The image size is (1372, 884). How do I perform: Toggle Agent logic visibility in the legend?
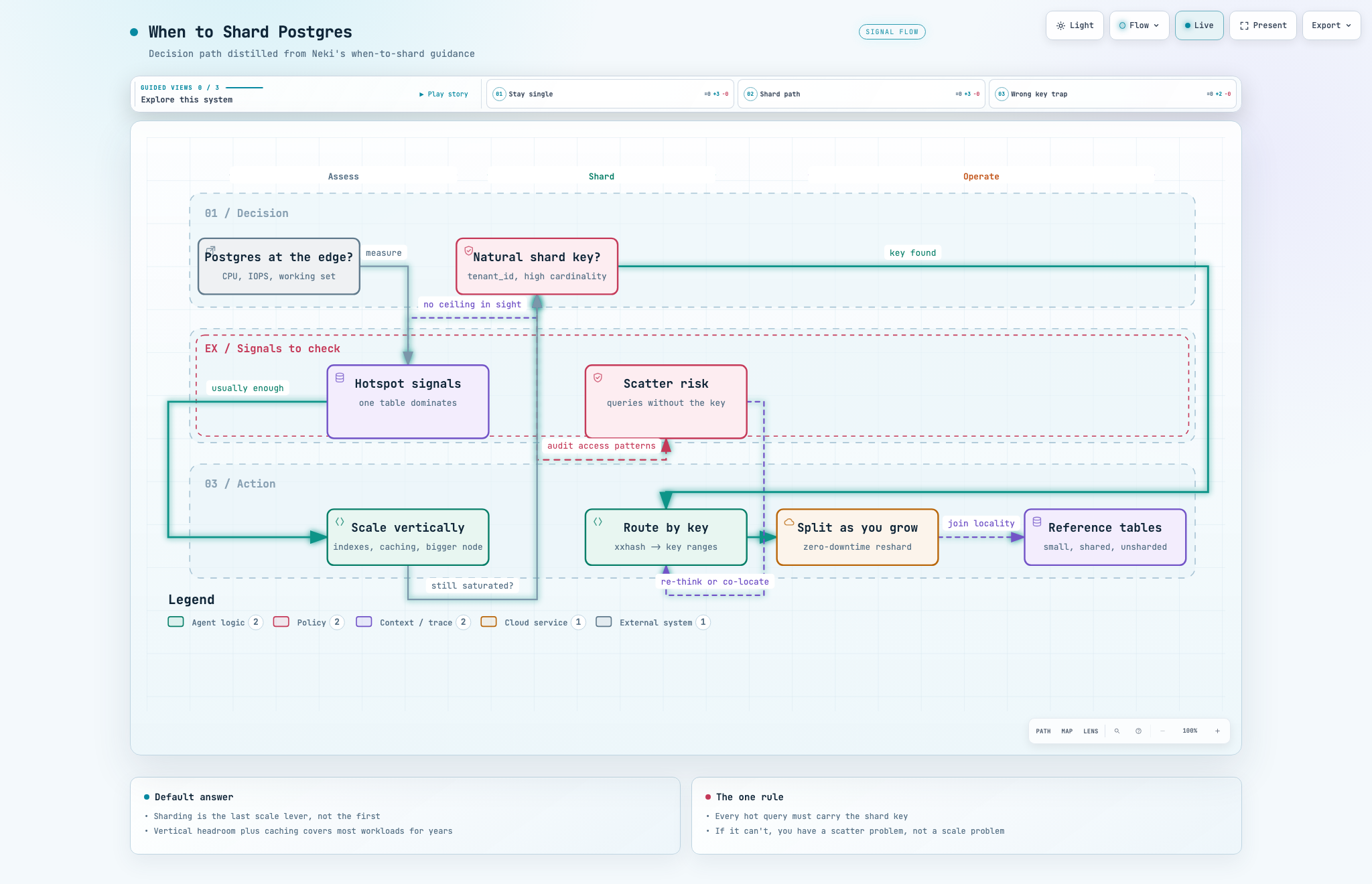point(215,622)
